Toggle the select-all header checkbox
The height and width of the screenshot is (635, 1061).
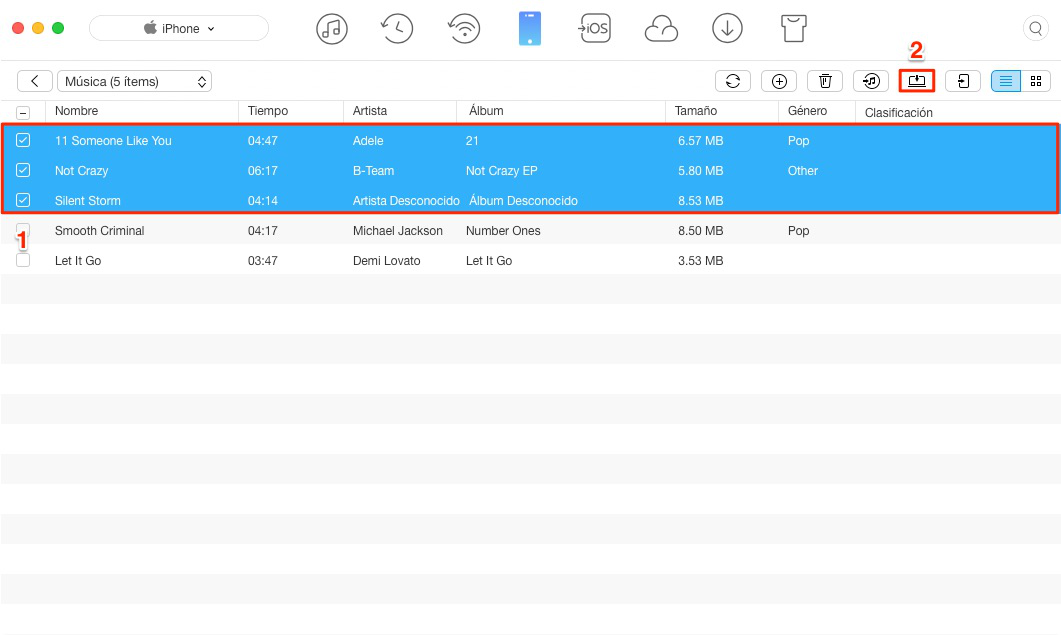point(23,113)
